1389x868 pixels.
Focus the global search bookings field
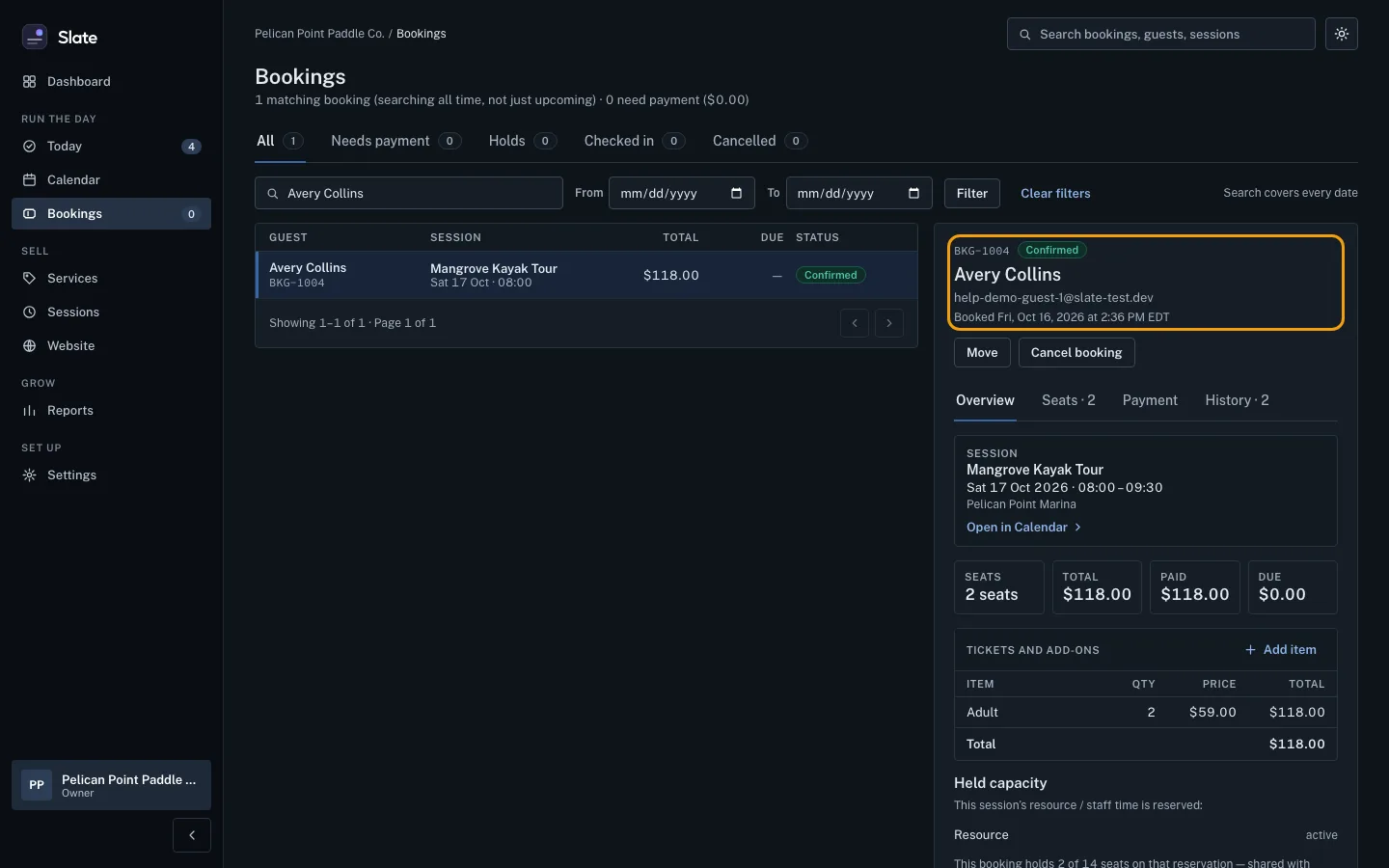[x=1161, y=34]
